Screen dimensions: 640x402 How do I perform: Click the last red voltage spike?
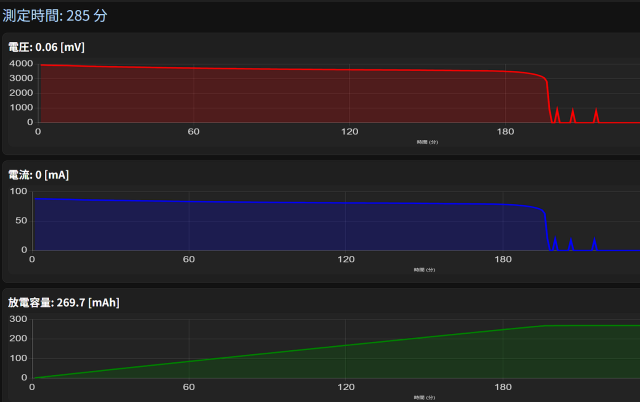(596, 115)
